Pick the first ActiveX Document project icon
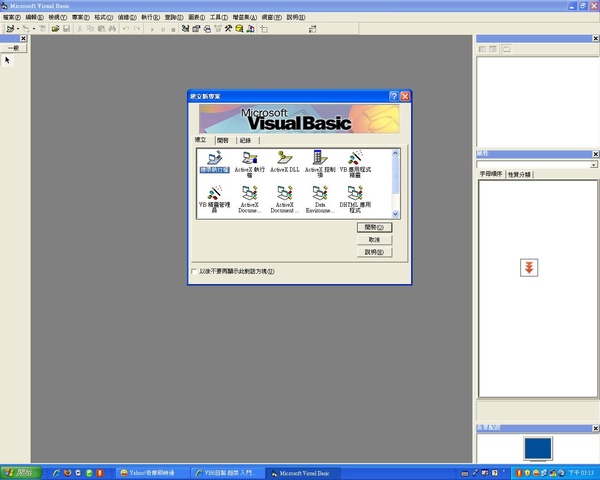600x480 pixels. pyautogui.click(x=249, y=199)
